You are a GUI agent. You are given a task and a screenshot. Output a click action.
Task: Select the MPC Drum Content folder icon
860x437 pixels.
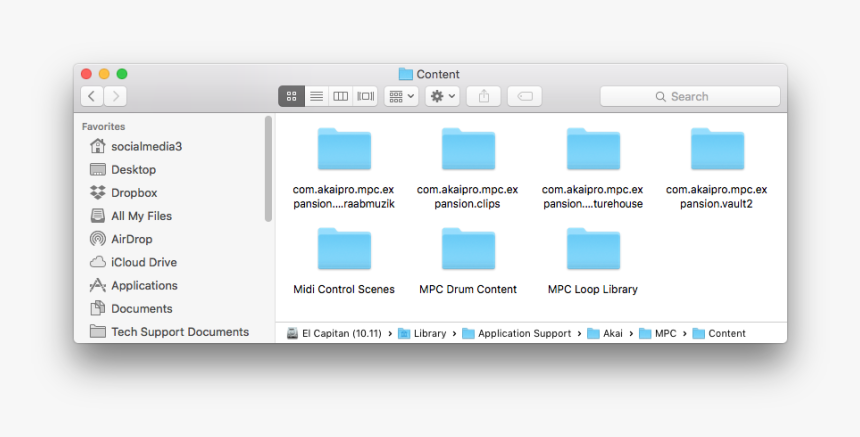pyautogui.click(x=468, y=248)
